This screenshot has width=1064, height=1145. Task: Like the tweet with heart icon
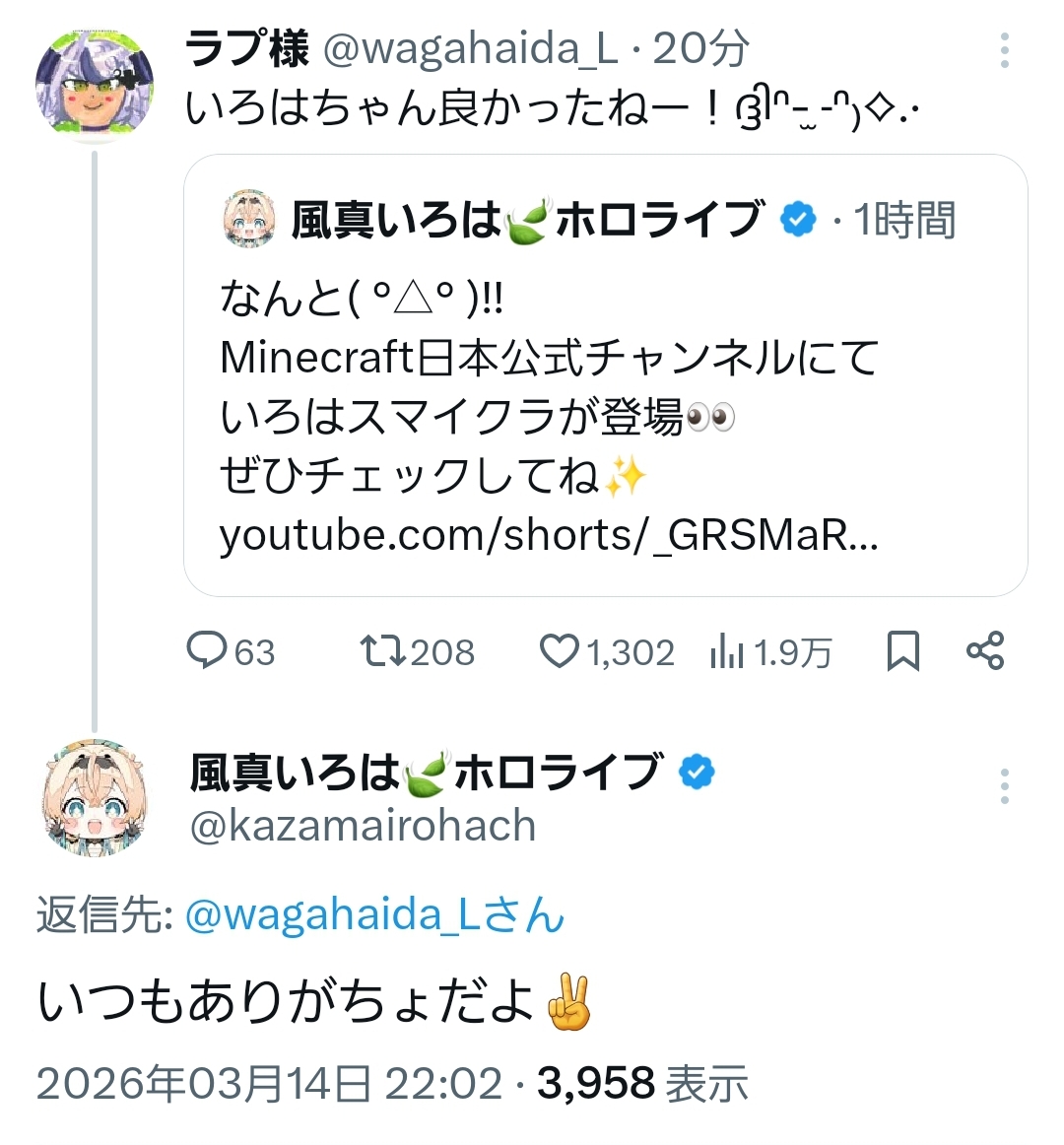(560, 651)
